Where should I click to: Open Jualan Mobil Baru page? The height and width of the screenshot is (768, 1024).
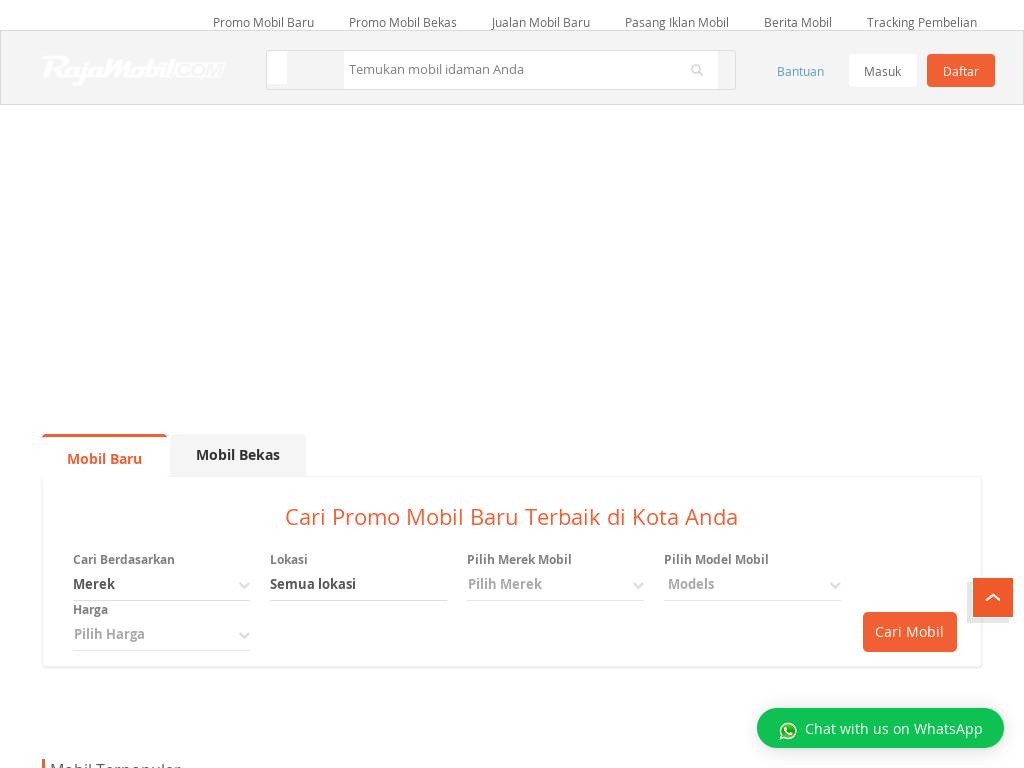(540, 22)
